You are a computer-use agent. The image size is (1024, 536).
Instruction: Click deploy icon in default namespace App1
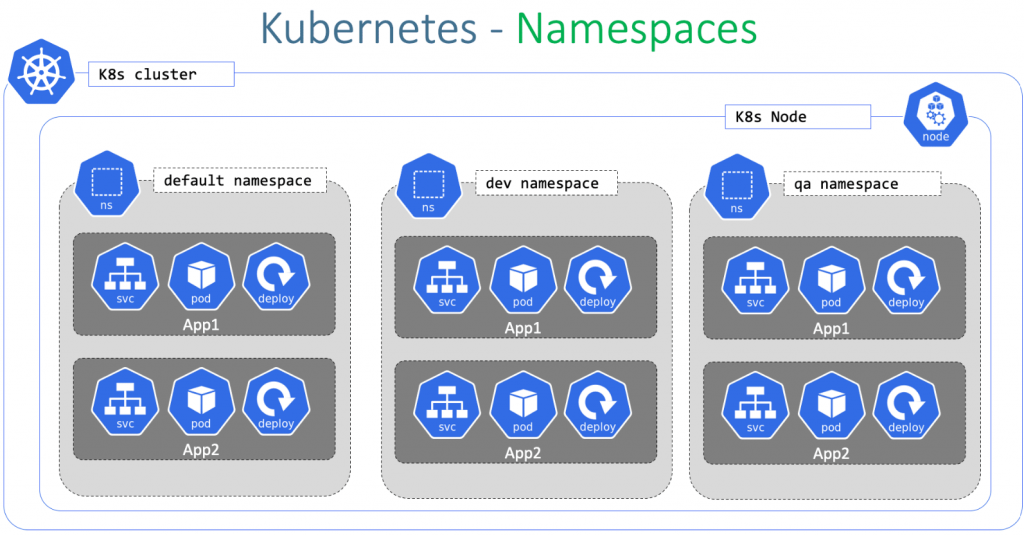tap(276, 277)
